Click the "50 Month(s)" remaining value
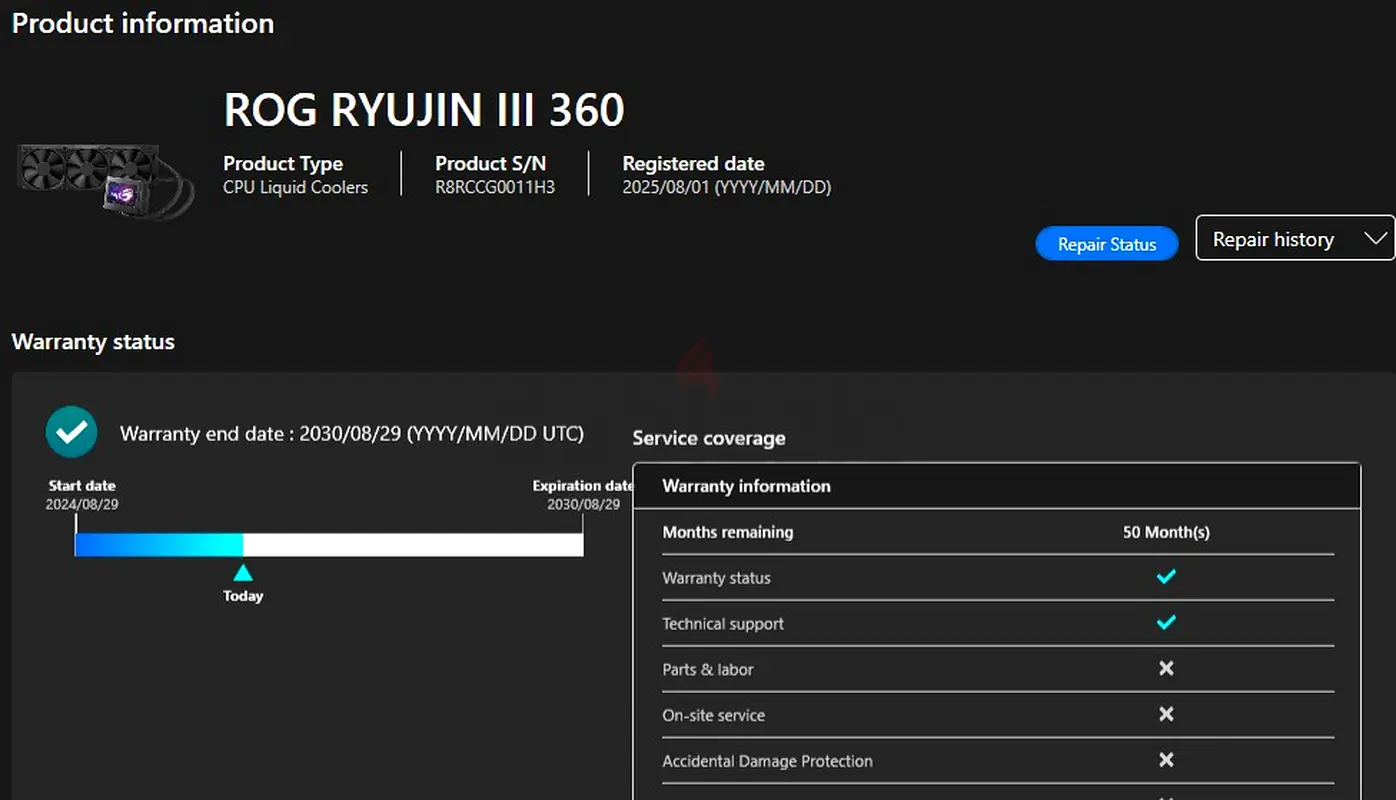The height and width of the screenshot is (800, 1396). point(1166,532)
